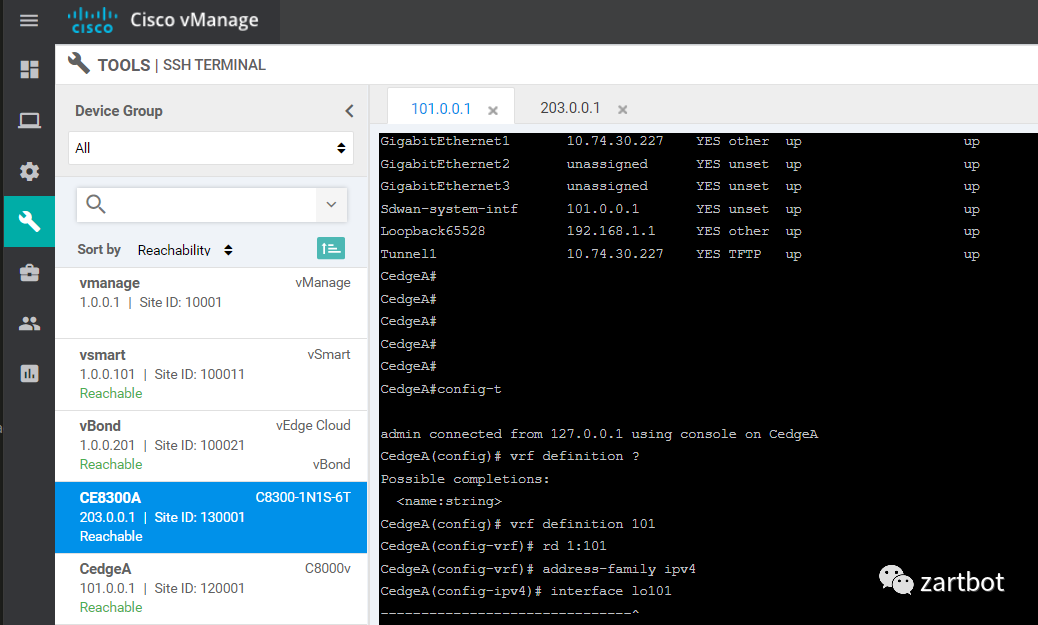This screenshot has width=1038, height=625.
Task: Switch to the 203.0.0.1 terminal tab
Action: (x=570, y=108)
